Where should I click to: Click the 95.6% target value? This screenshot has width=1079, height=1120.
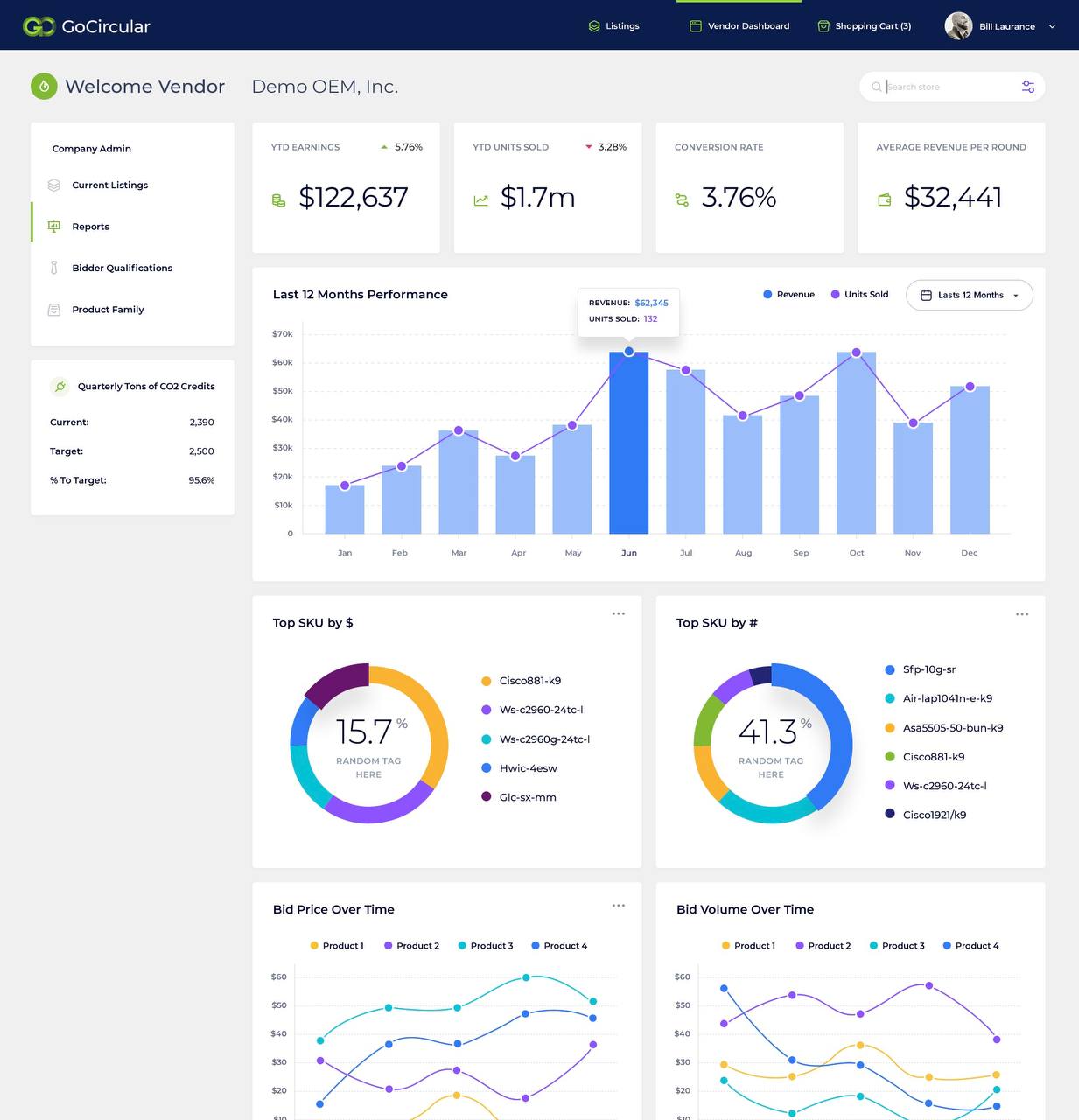tap(201, 480)
